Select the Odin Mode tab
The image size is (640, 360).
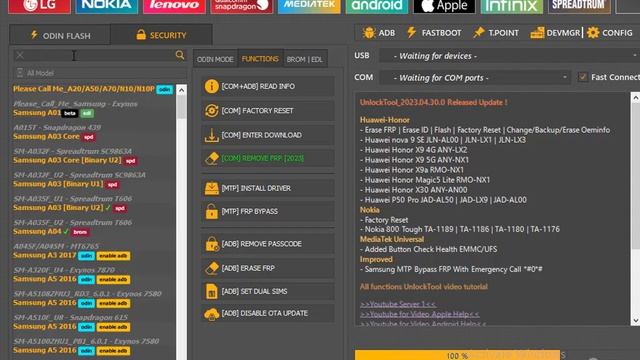[215, 59]
